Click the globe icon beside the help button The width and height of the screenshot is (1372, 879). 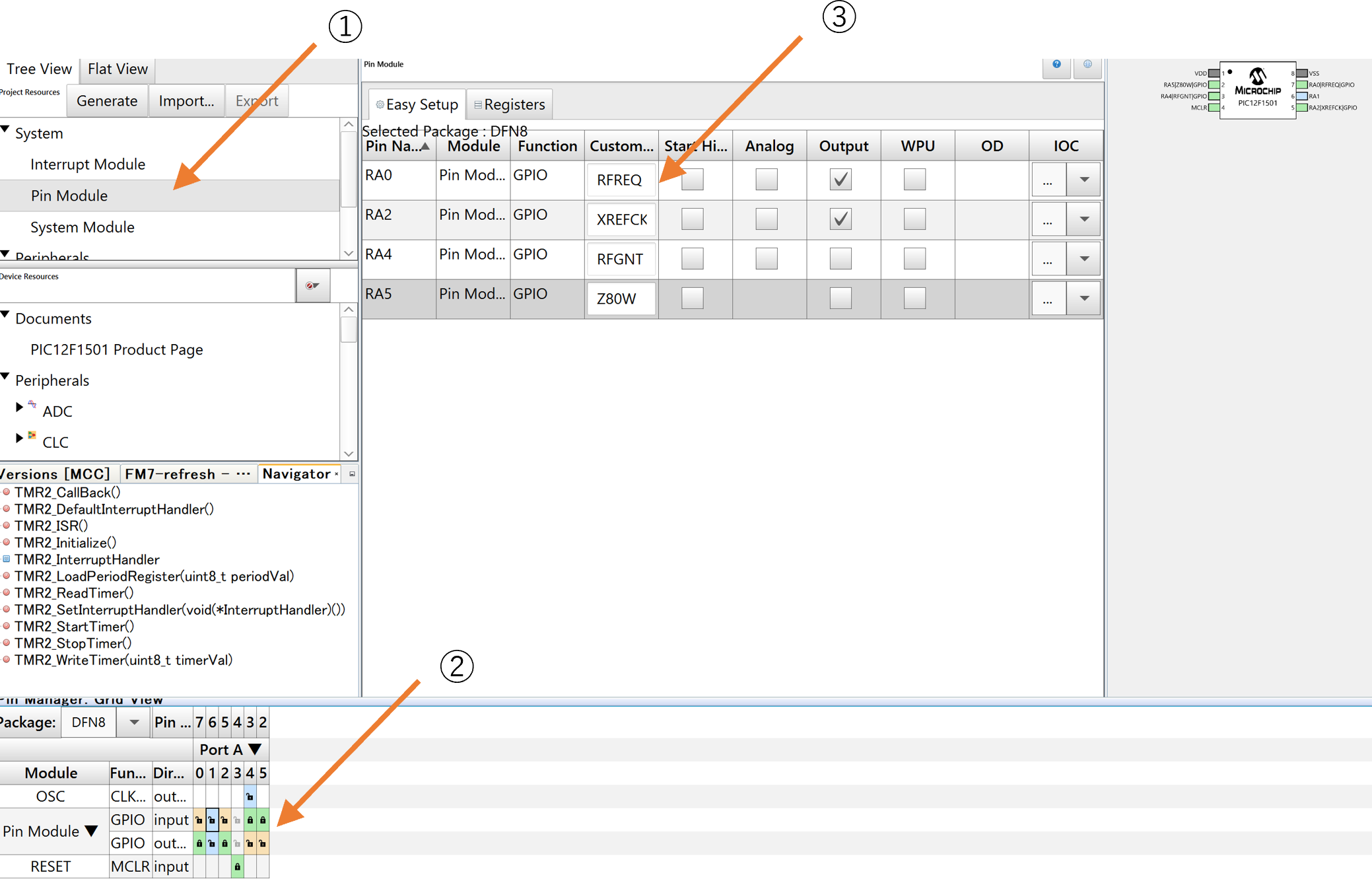[1087, 65]
